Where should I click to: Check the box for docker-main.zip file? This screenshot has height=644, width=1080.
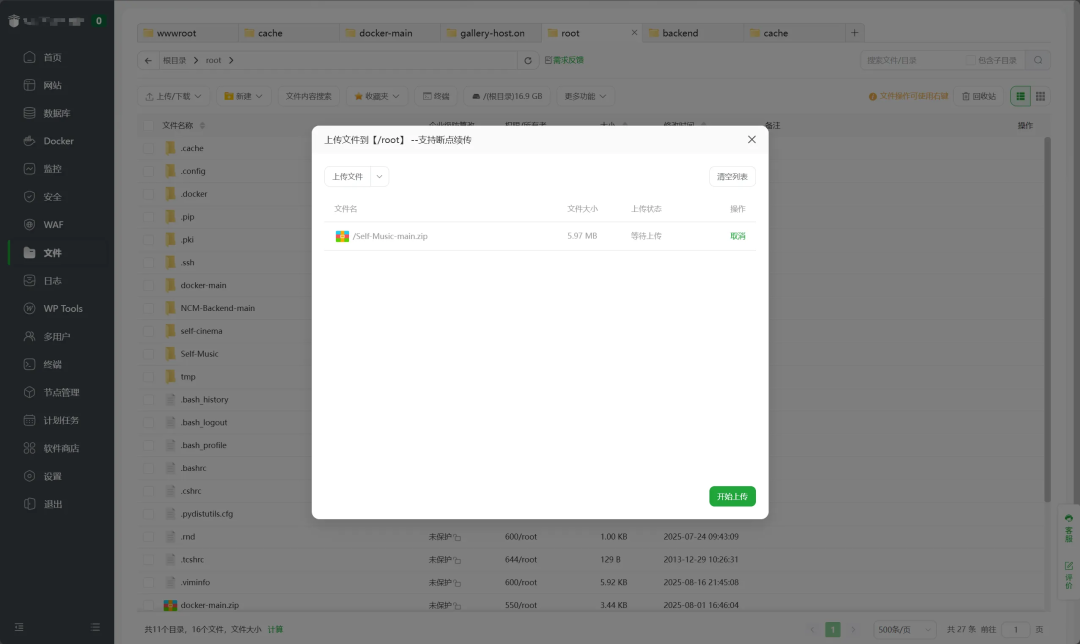pos(148,605)
